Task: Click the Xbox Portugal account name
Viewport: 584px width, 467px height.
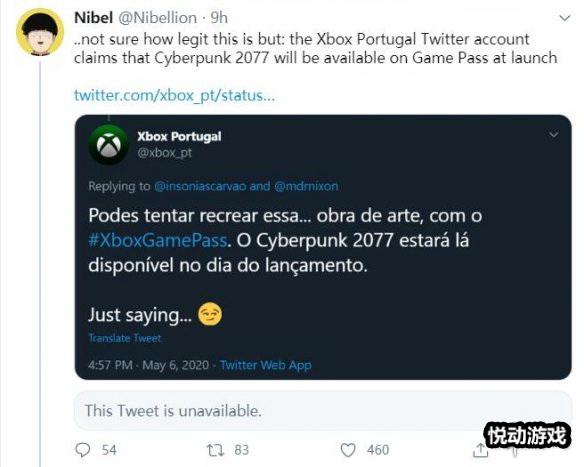Action: point(179,136)
